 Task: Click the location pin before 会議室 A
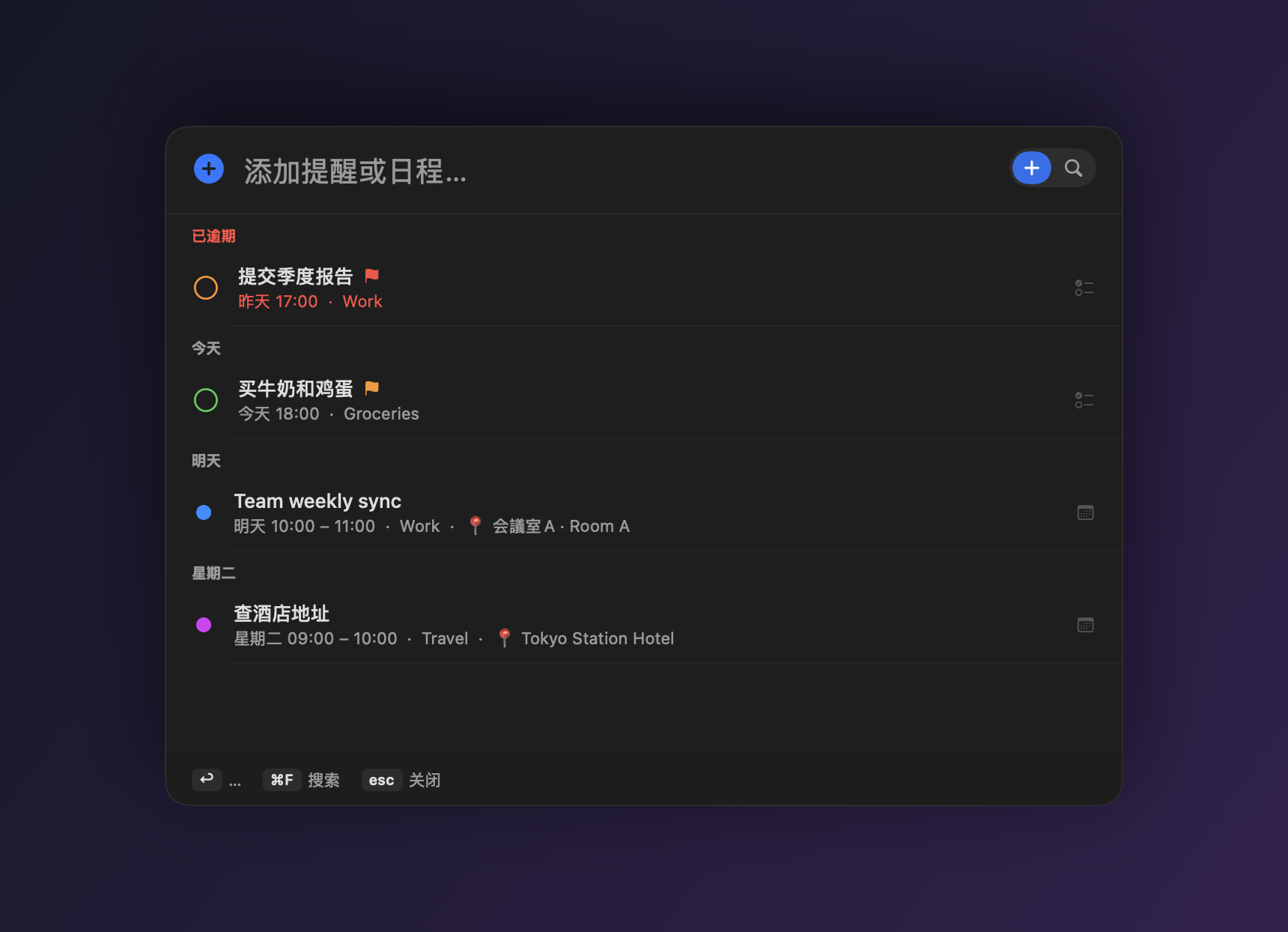(x=476, y=525)
